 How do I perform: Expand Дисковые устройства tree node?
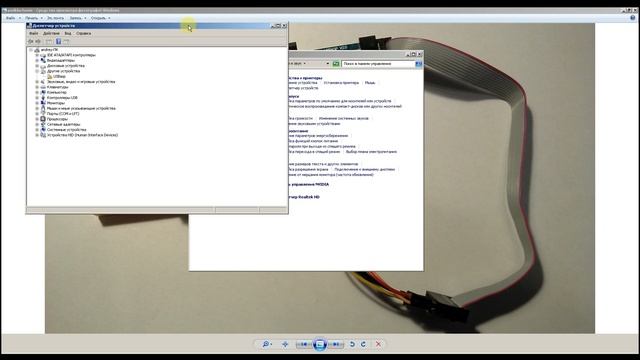point(37,66)
